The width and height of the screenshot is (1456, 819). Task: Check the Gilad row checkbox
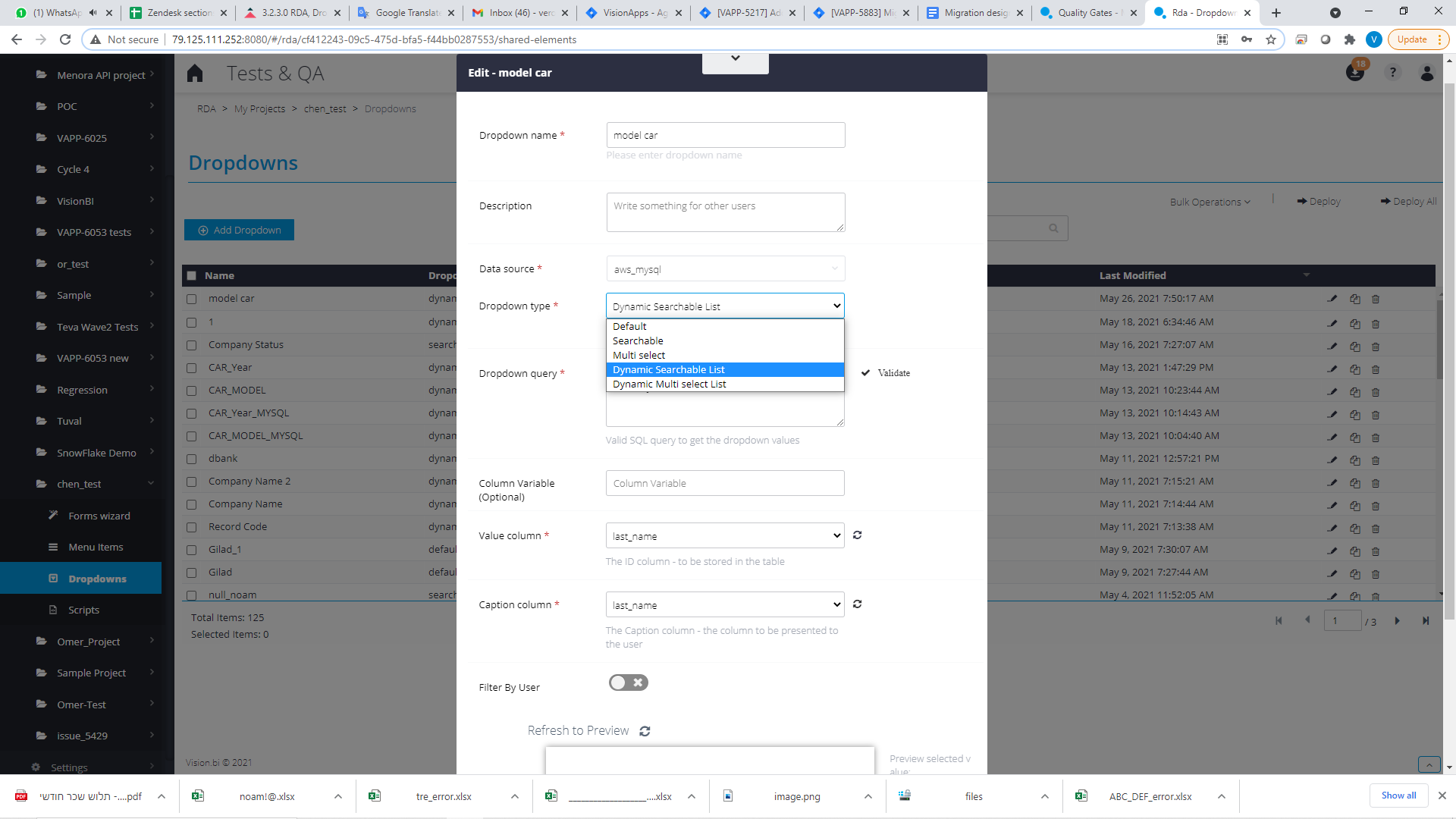point(192,573)
